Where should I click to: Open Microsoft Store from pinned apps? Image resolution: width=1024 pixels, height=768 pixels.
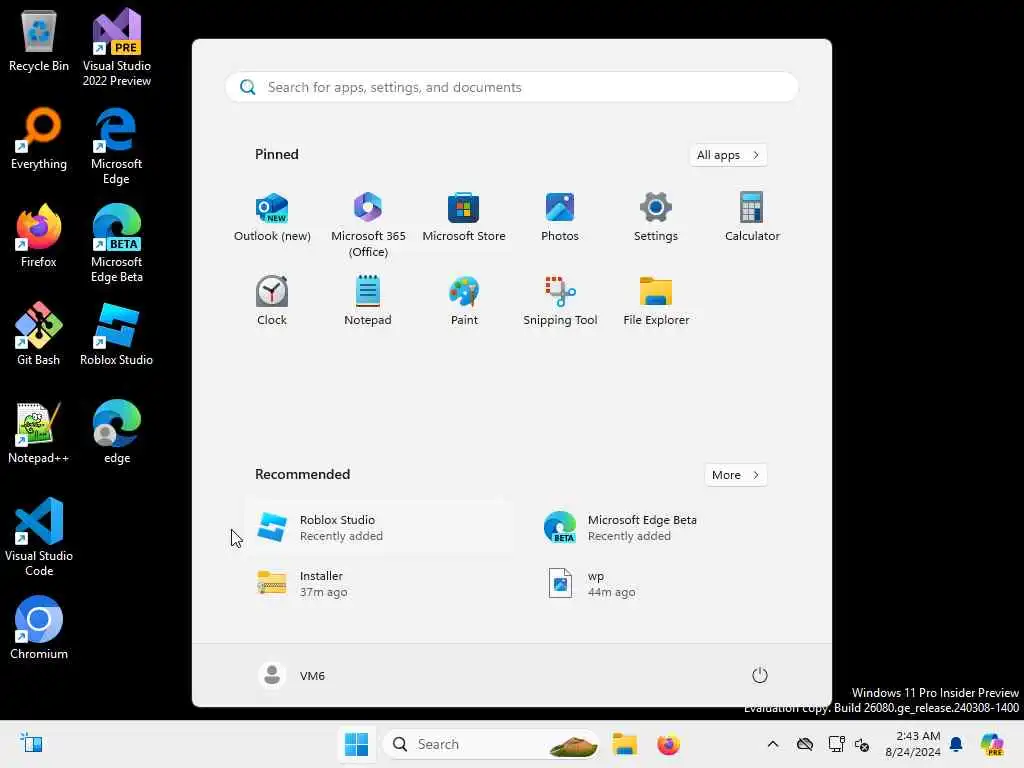click(464, 217)
